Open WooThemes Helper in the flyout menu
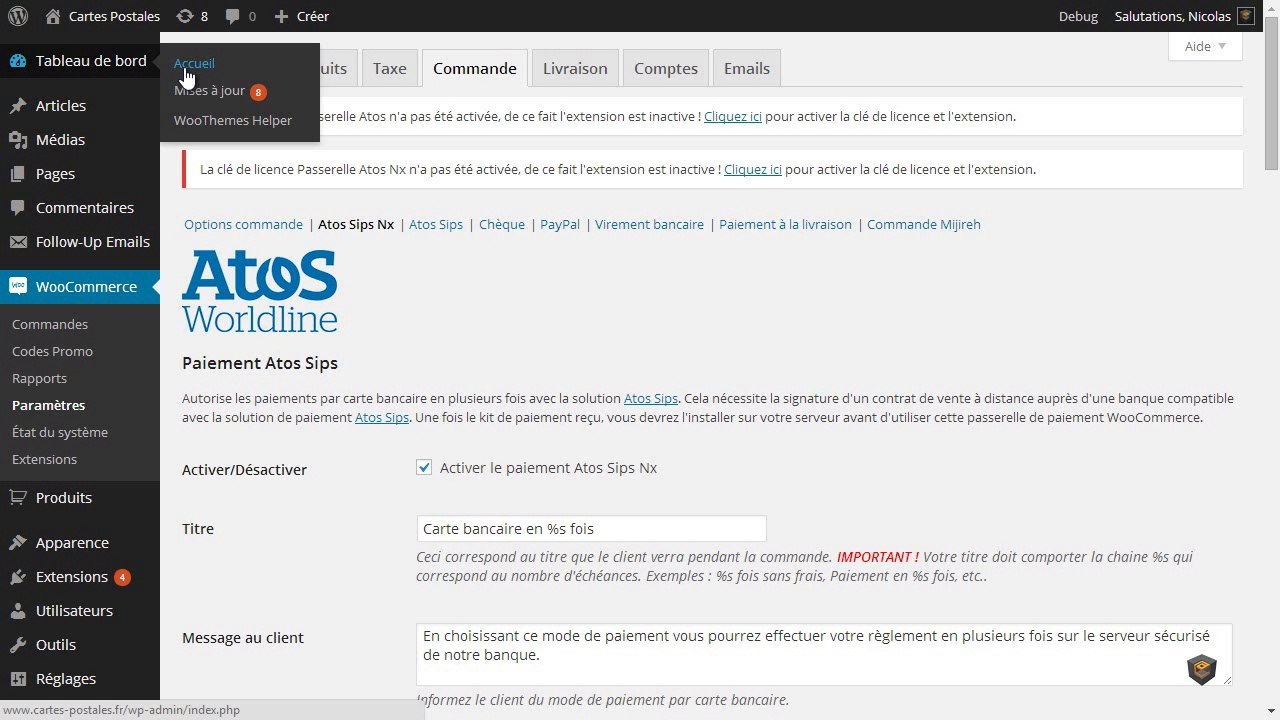The width and height of the screenshot is (1280, 720). pos(233,120)
